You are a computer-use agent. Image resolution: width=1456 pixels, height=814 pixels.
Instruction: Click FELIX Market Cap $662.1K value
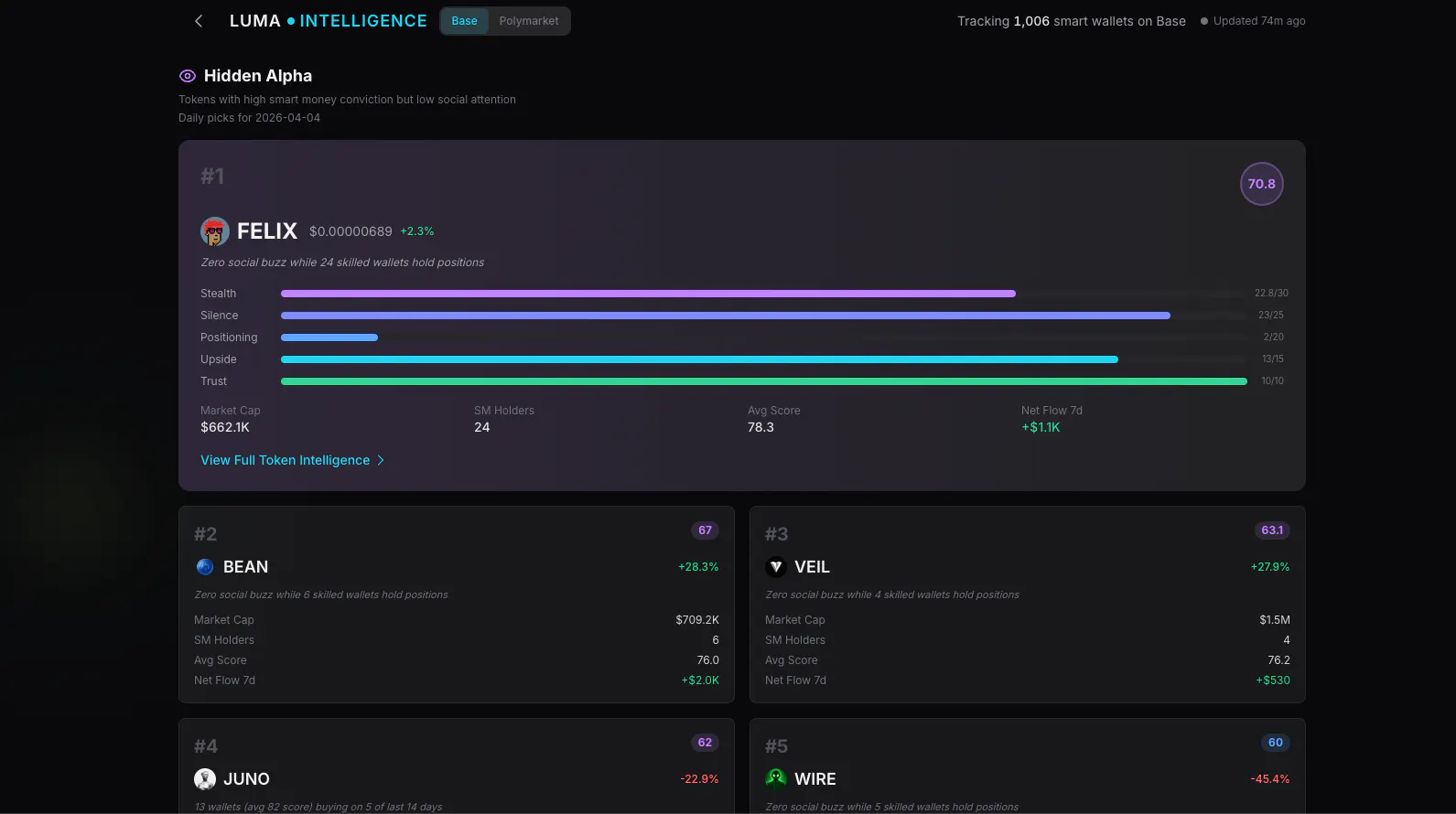225,427
